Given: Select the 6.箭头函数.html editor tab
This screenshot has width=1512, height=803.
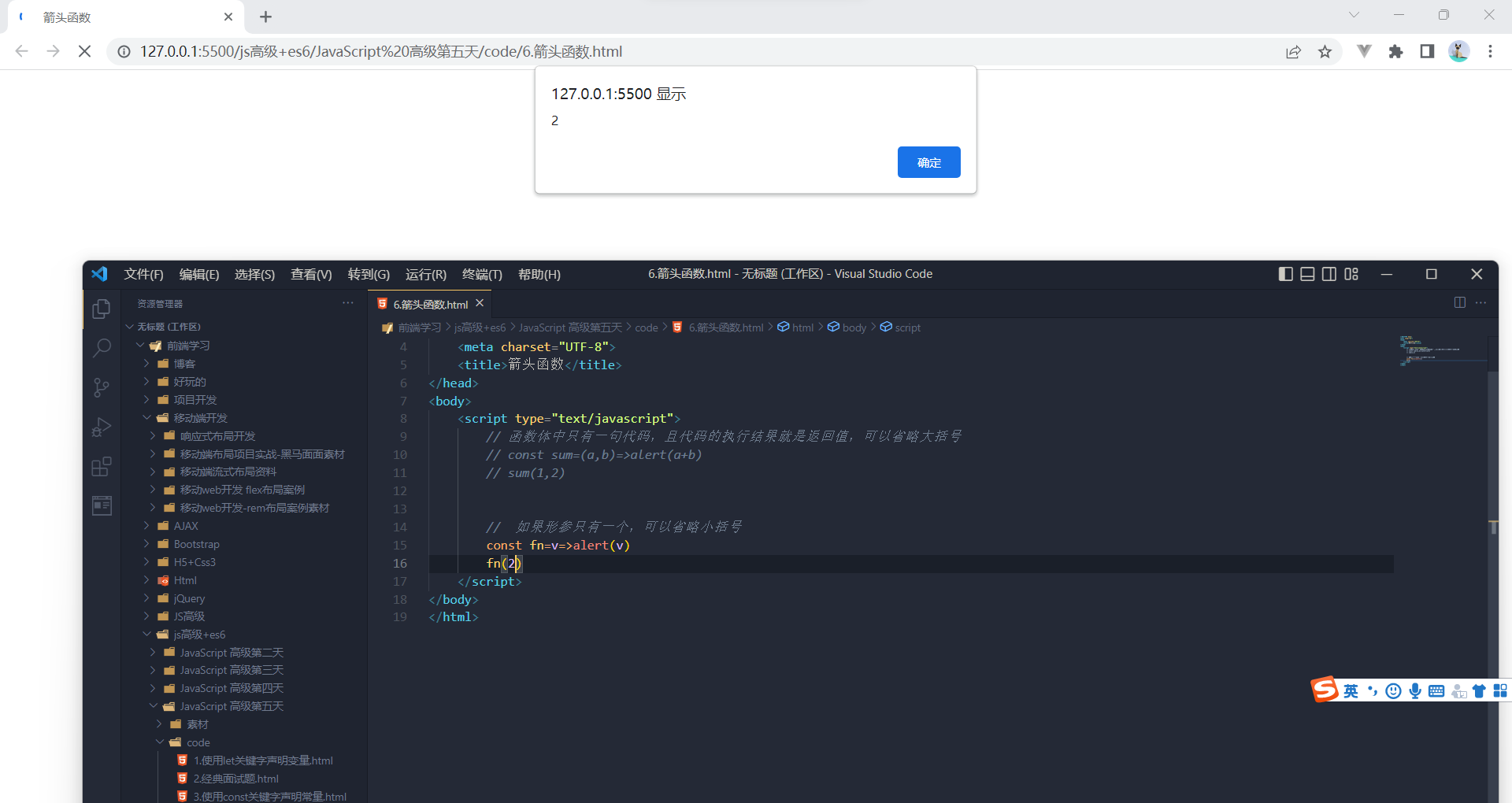Looking at the screenshot, I should tap(429, 304).
